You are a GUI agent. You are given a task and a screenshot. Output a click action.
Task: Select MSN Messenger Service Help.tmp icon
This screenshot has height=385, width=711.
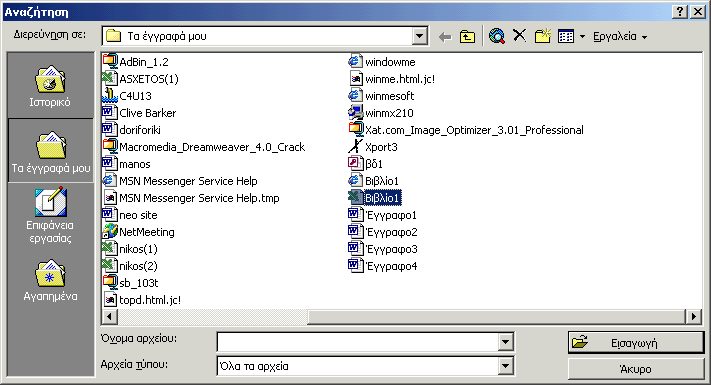110,198
